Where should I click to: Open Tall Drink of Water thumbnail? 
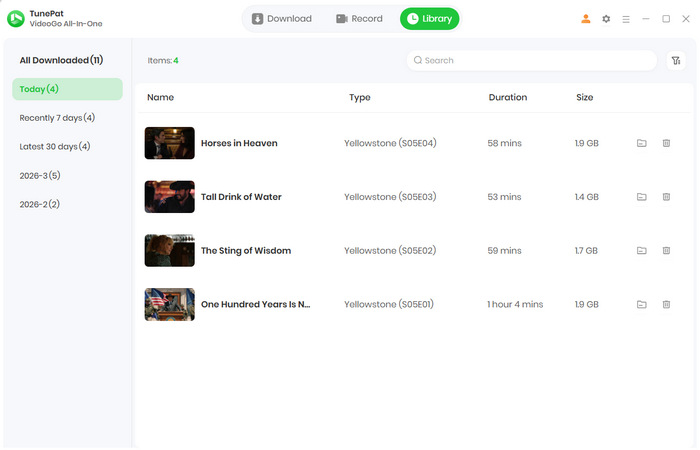click(x=170, y=197)
